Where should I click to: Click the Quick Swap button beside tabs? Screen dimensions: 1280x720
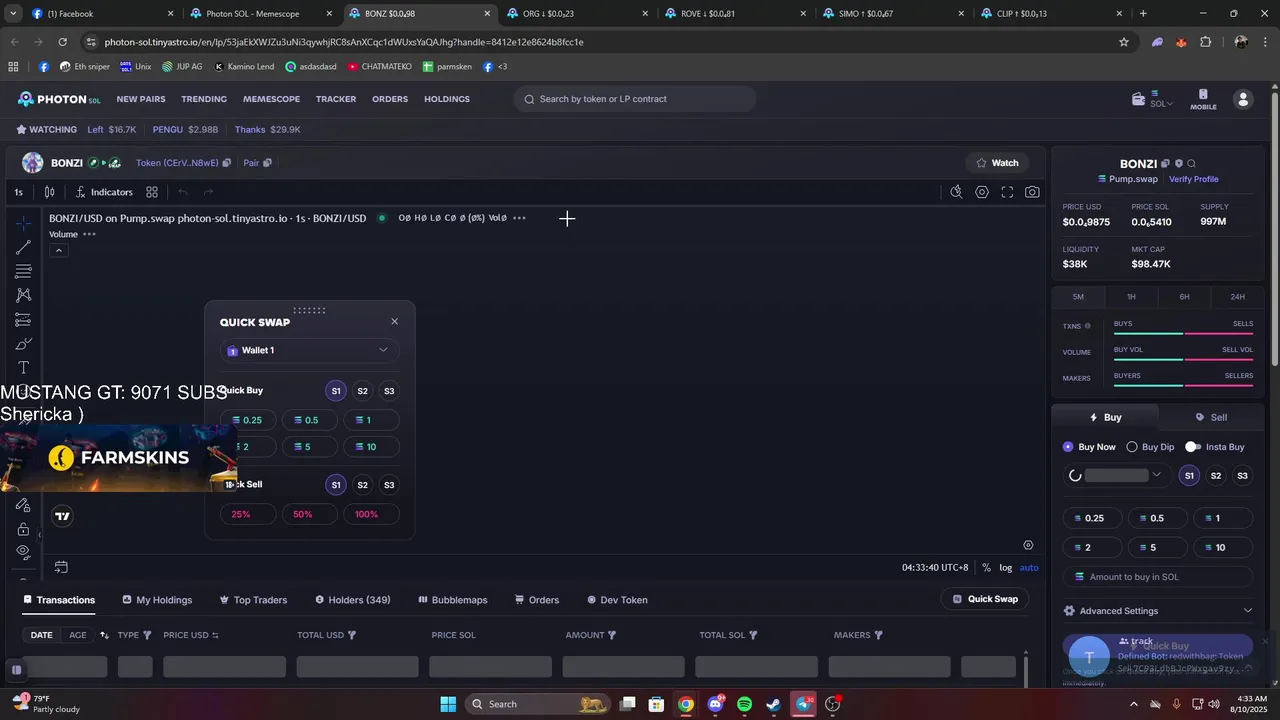(985, 599)
